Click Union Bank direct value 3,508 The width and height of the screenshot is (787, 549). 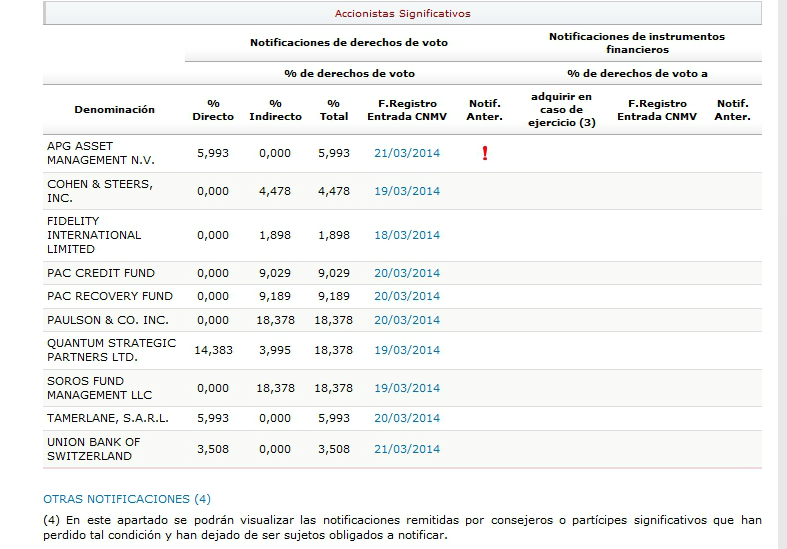pyautogui.click(x=213, y=449)
